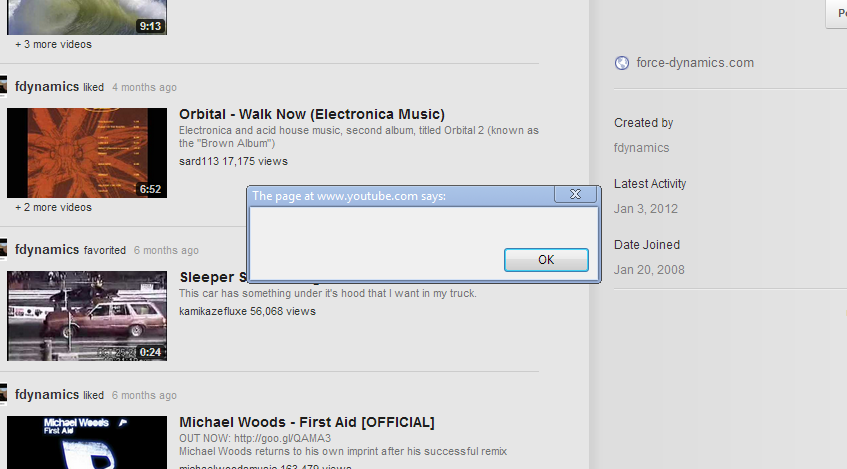The image size is (847, 469).
Task: Close the alert dialog with the X button
Action: coord(575,195)
